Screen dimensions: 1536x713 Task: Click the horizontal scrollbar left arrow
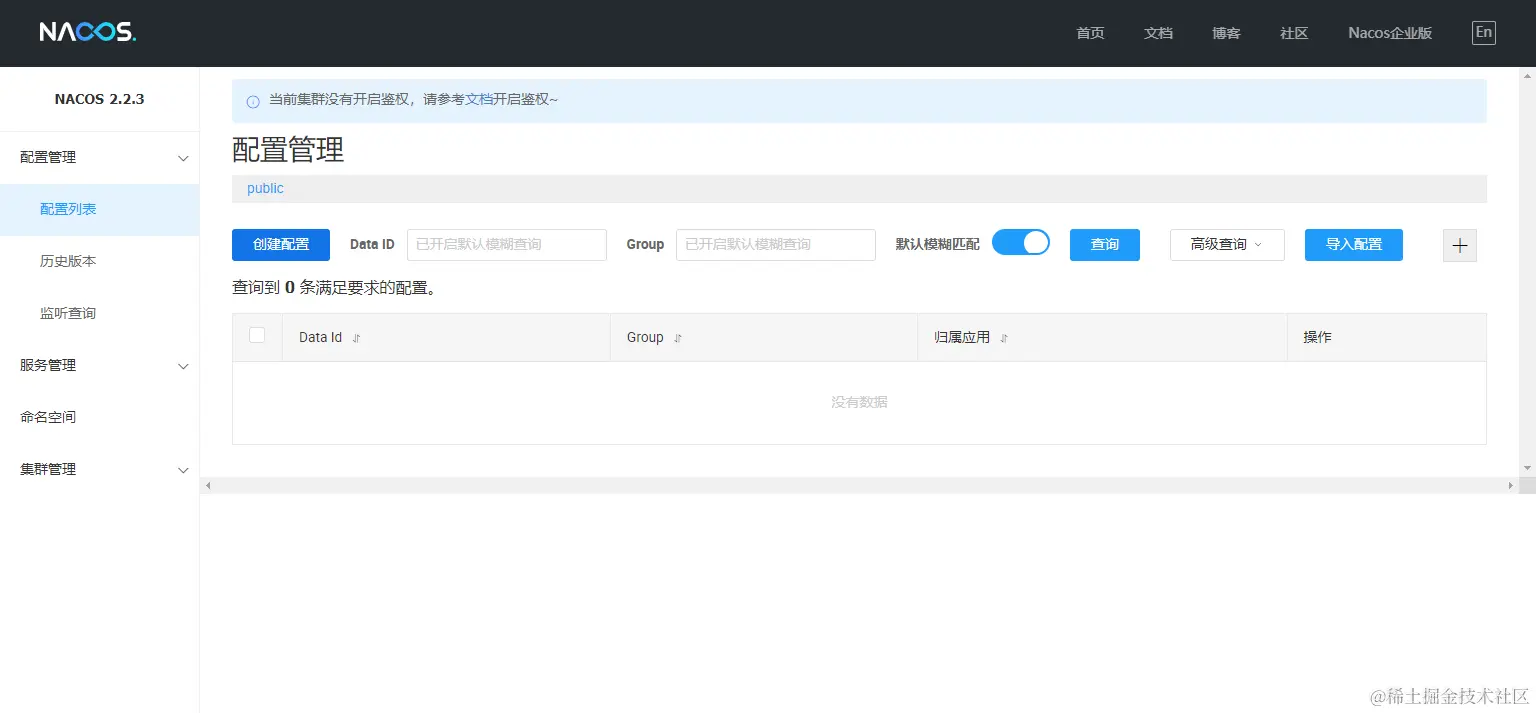pyautogui.click(x=208, y=485)
